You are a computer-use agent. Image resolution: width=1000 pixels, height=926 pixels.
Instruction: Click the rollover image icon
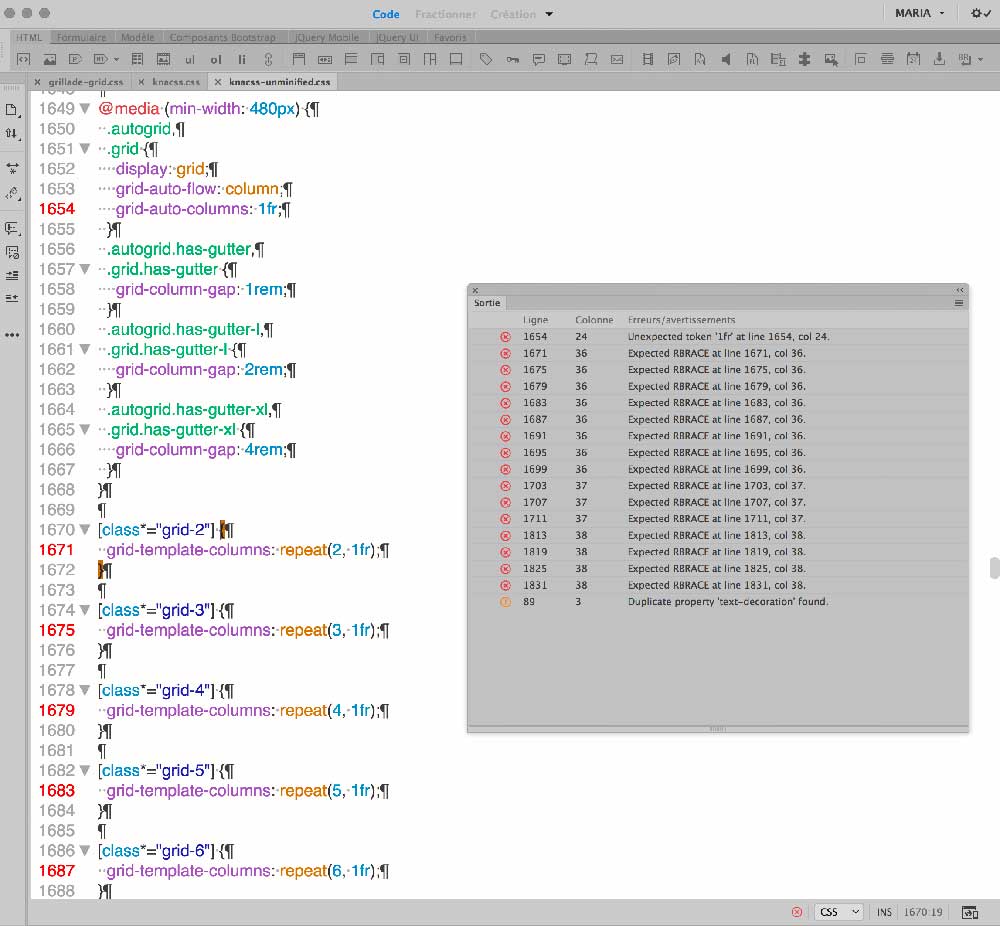click(x=831, y=59)
